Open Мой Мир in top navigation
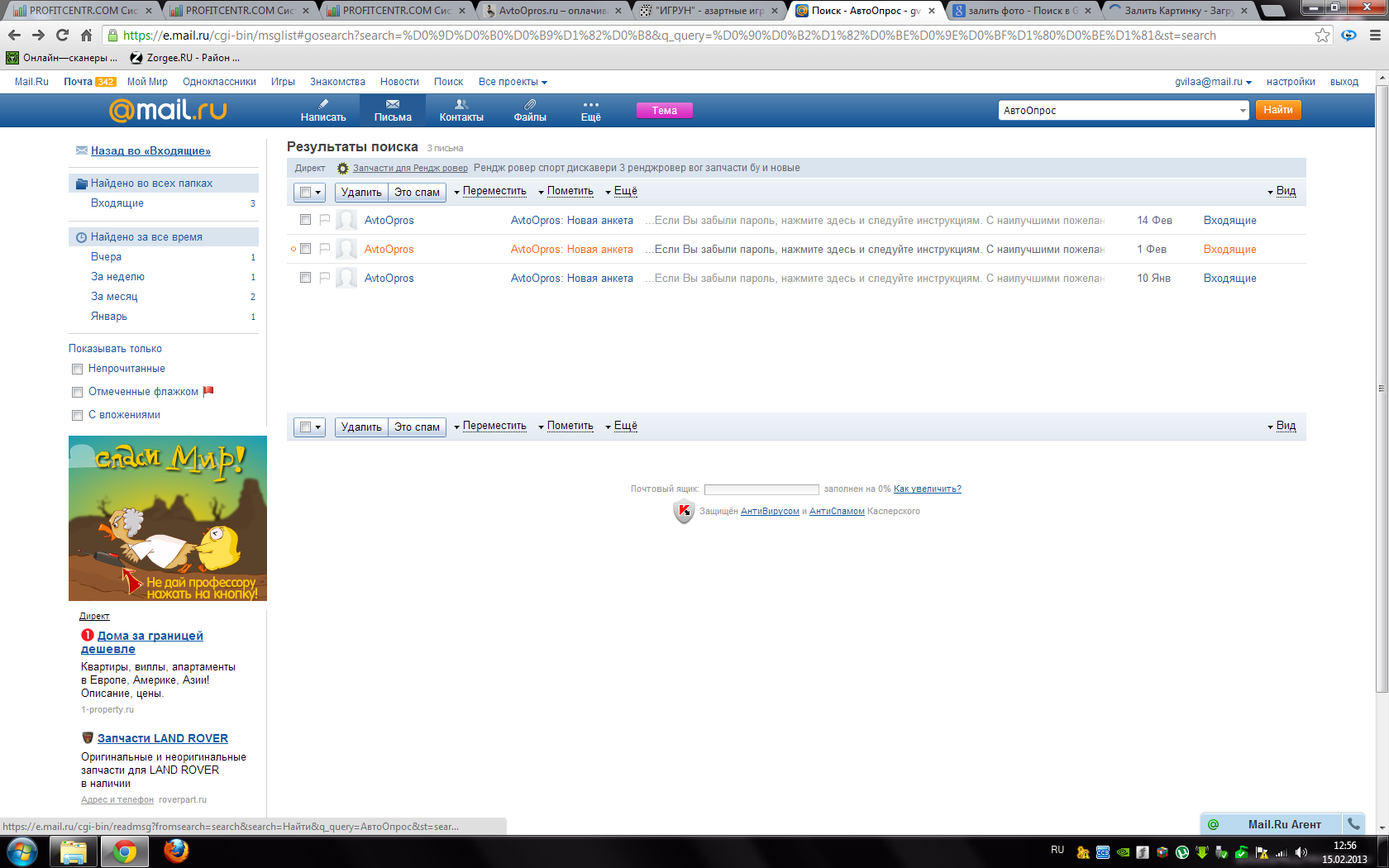 point(147,82)
